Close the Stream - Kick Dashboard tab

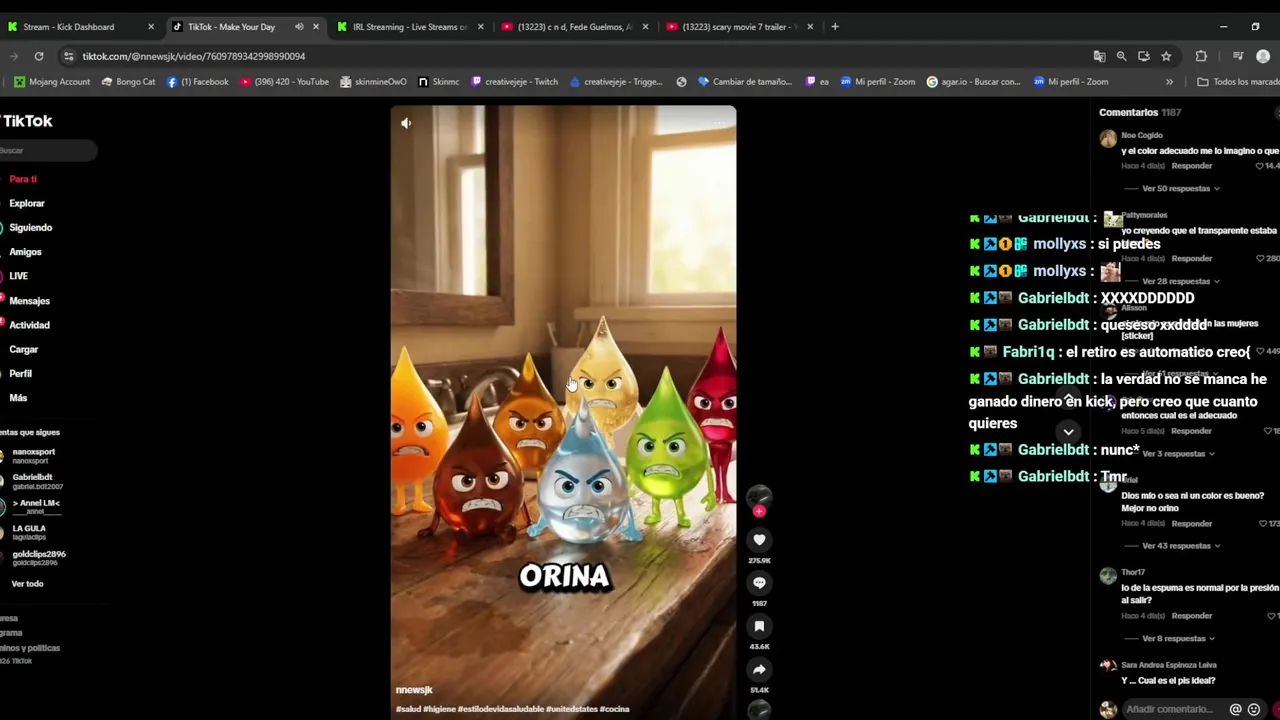pyautogui.click(x=151, y=27)
